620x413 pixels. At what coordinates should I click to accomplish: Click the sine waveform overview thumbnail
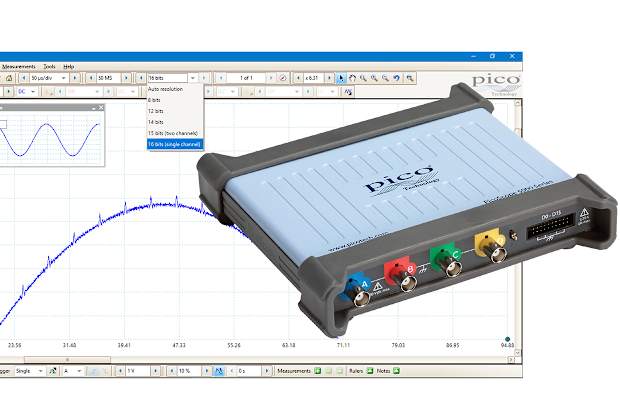[52, 139]
